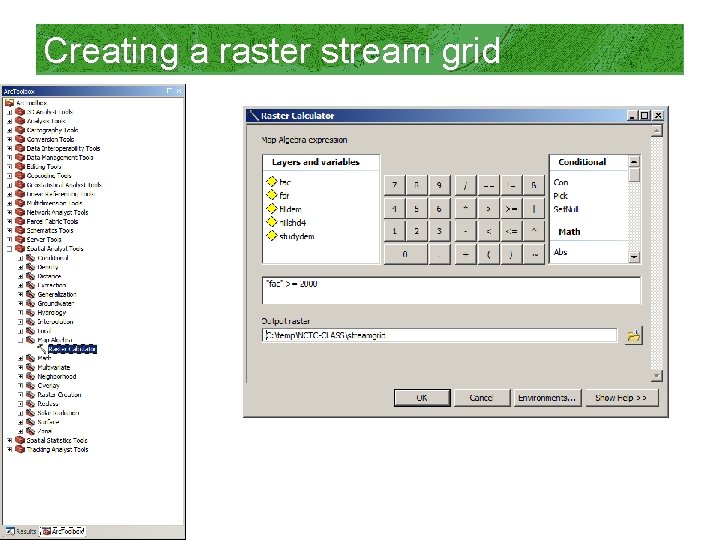
Task: Click the Neighborhood toolset icon
Action: coord(30,376)
